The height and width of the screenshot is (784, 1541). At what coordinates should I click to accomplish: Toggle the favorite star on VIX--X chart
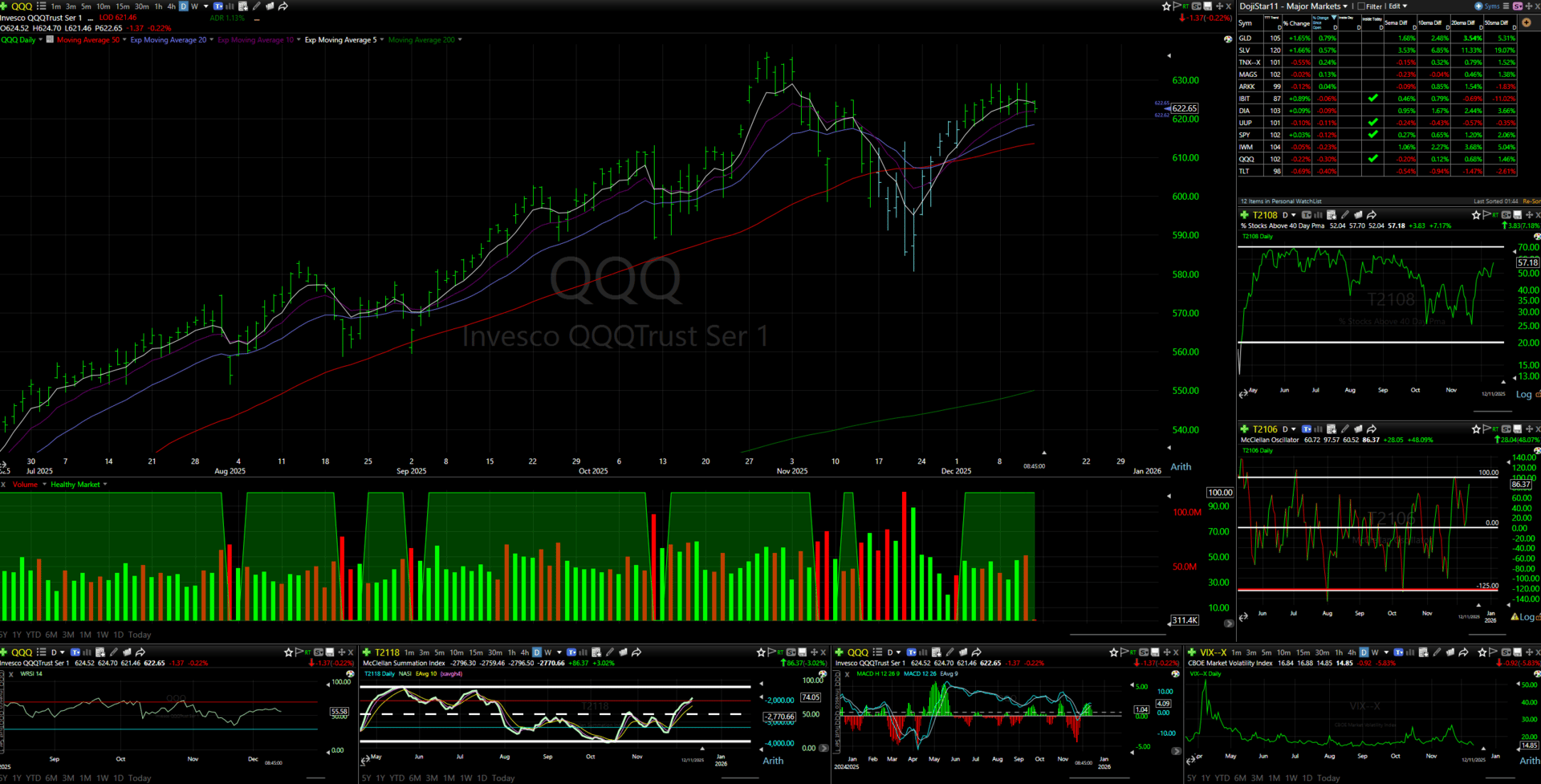coord(1482,652)
